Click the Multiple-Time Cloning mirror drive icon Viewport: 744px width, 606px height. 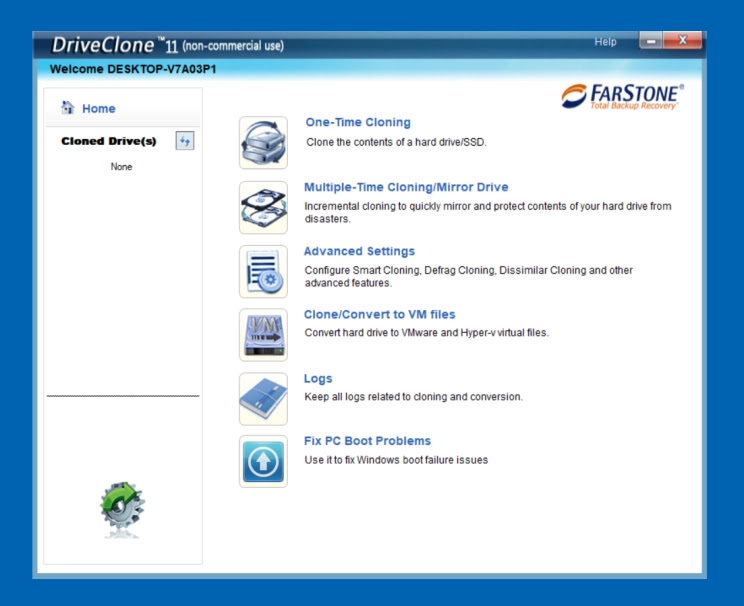pyautogui.click(x=263, y=207)
